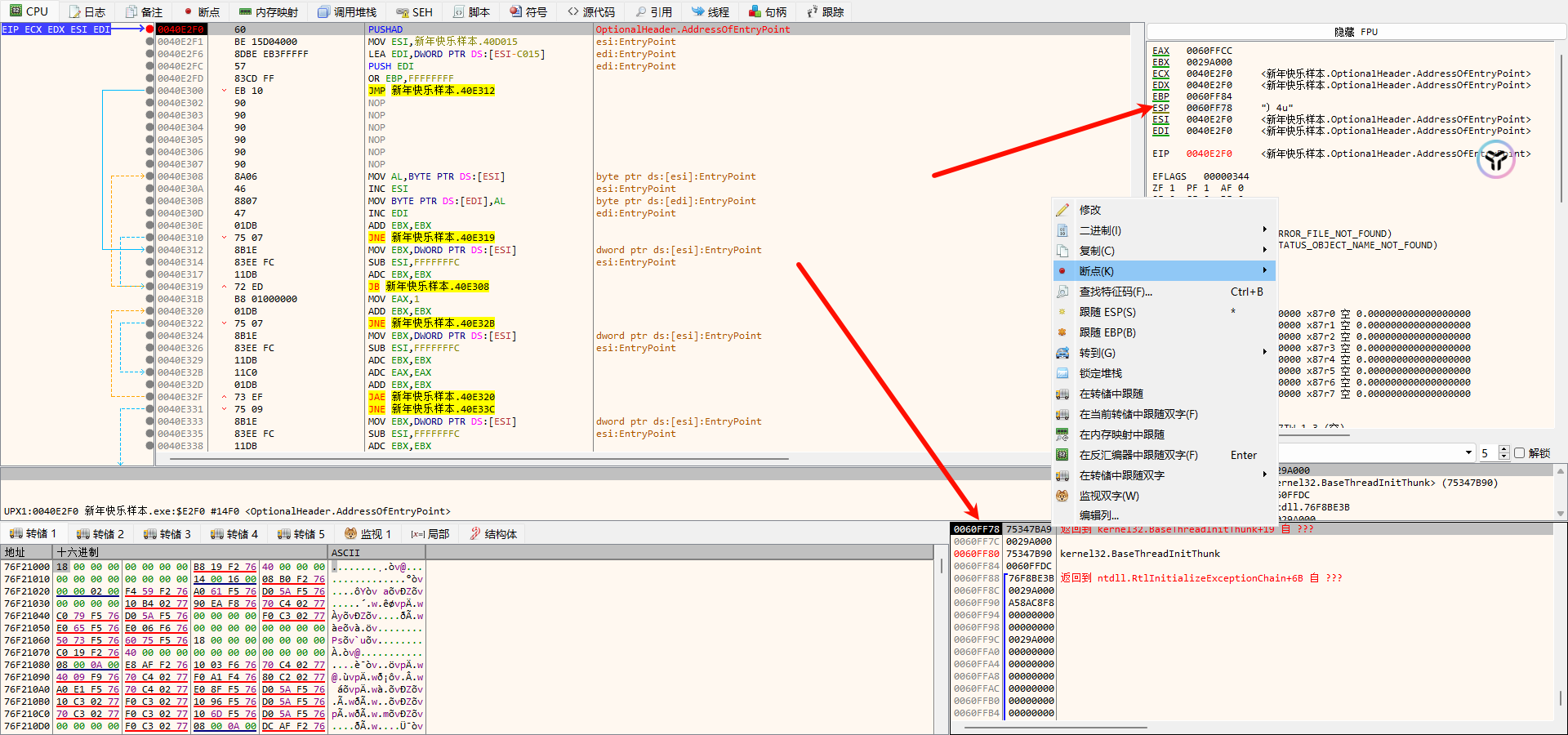
Task: Click the red breakpoint dot at 0040E2F0
Action: [149, 29]
